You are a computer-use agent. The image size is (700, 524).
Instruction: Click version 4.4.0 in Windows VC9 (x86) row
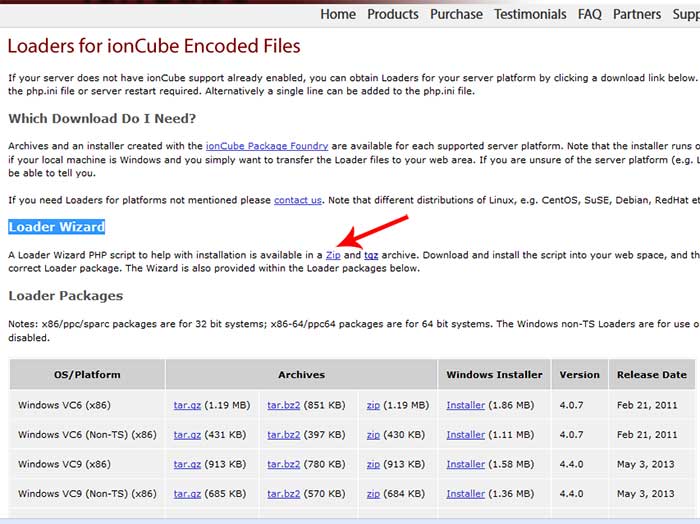tap(571, 464)
